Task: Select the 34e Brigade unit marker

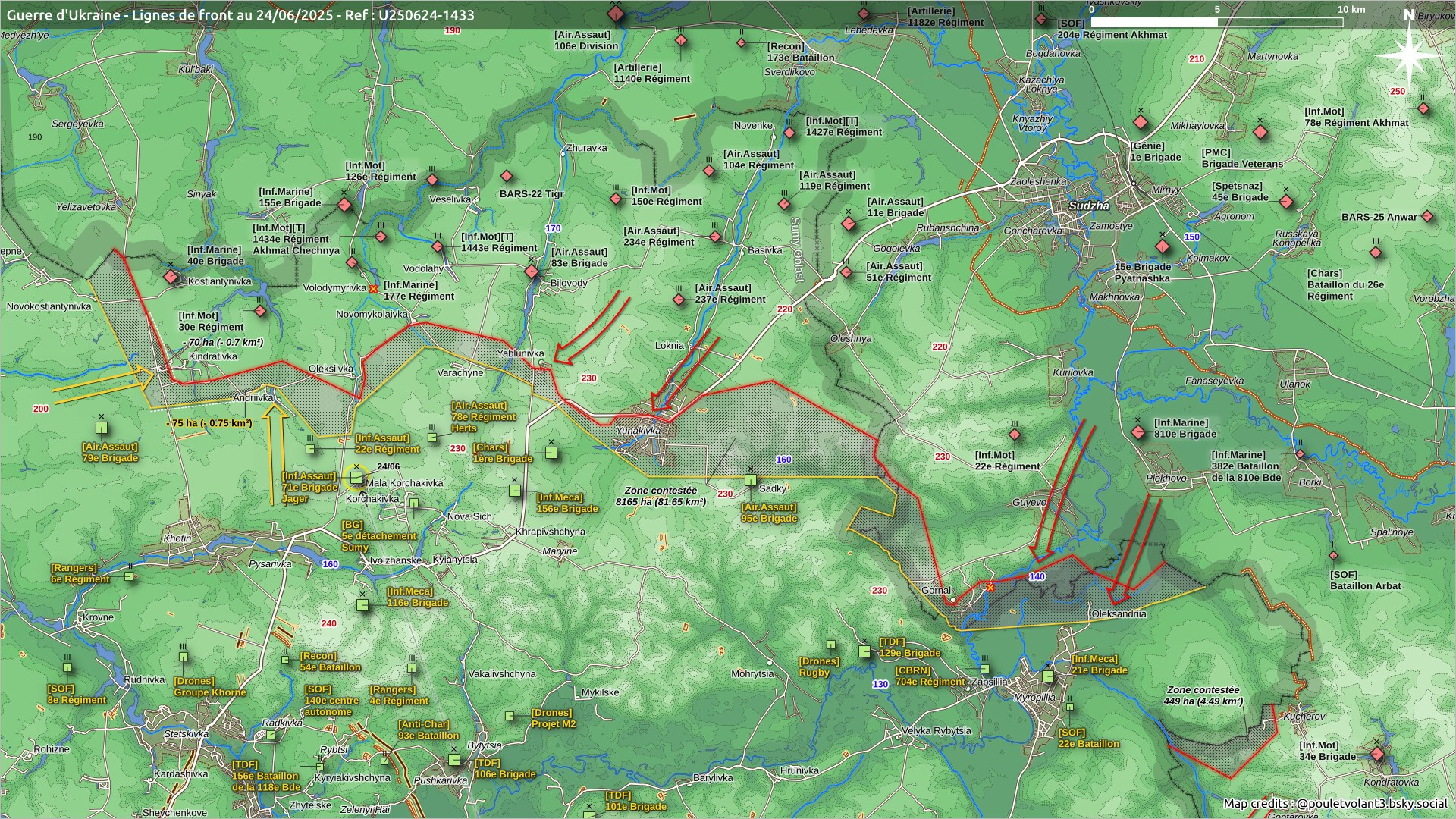Action: [1377, 754]
